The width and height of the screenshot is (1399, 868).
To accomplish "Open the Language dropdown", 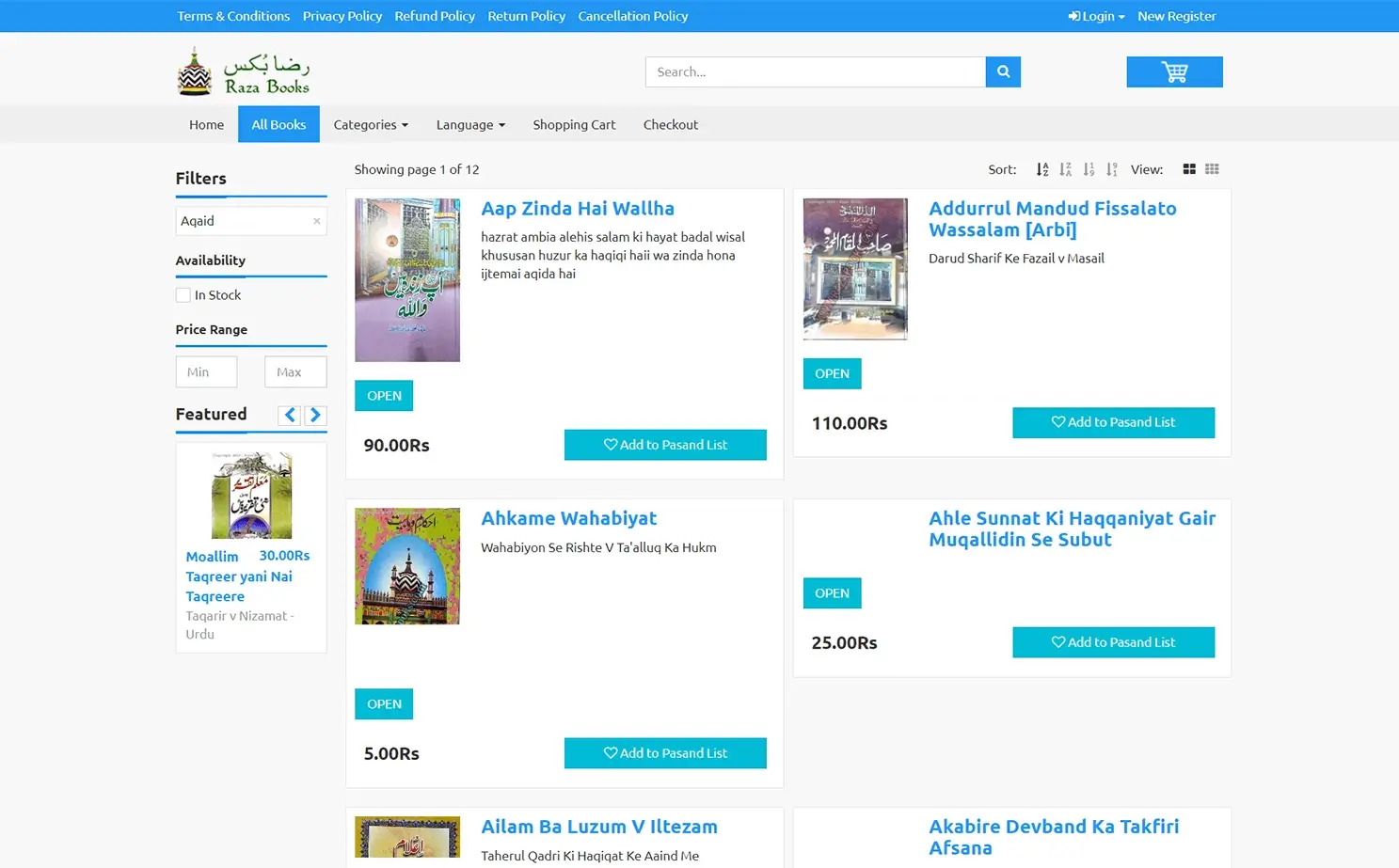I will pyautogui.click(x=469, y=124).
